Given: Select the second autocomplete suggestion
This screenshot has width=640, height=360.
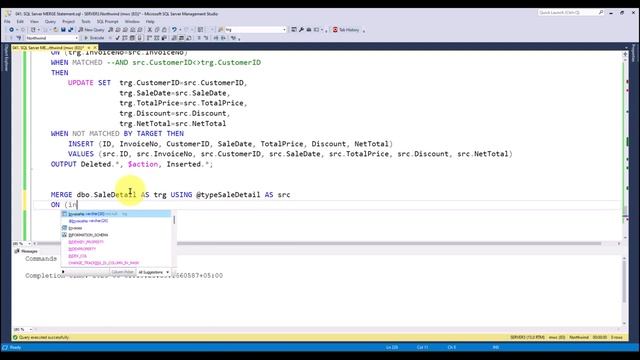Looking at the screenshot, I should (116, 221).
